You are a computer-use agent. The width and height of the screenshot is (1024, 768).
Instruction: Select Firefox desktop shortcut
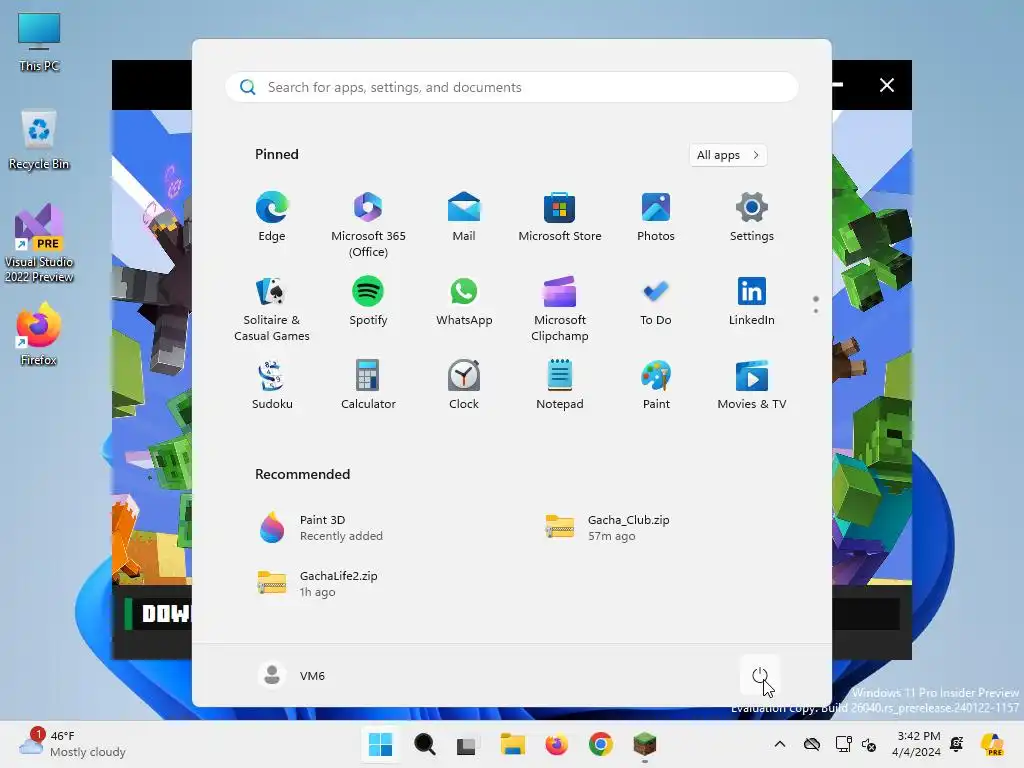(39, 334)
